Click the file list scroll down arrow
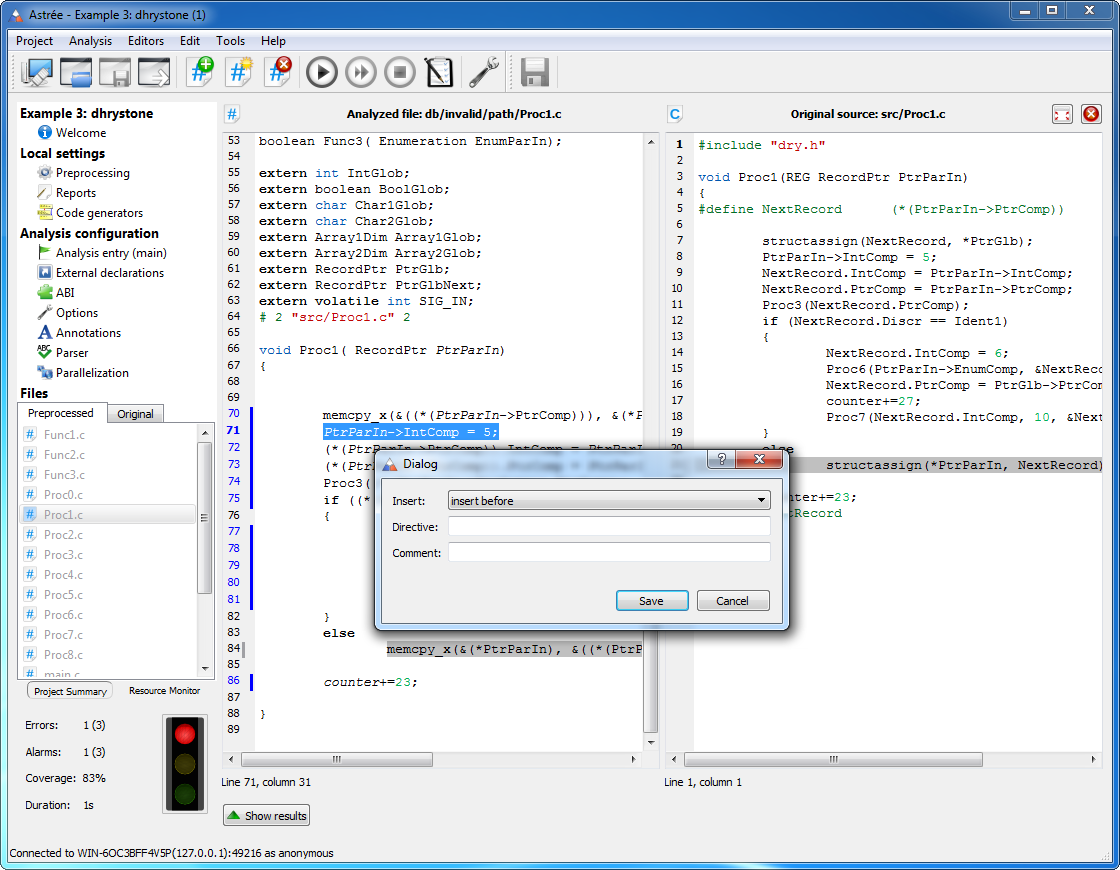 205,669
